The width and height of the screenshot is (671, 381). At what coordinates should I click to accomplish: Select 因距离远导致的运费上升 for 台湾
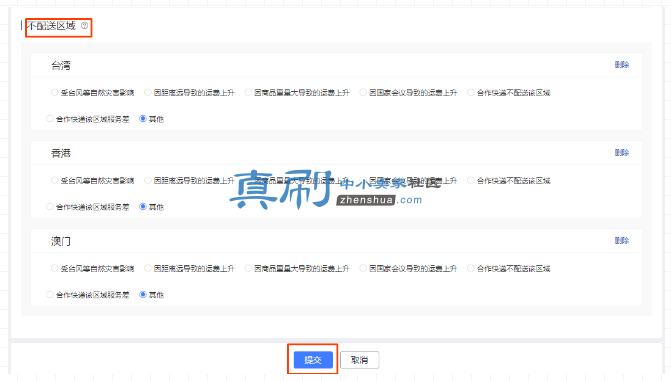(x=148, y=92)
